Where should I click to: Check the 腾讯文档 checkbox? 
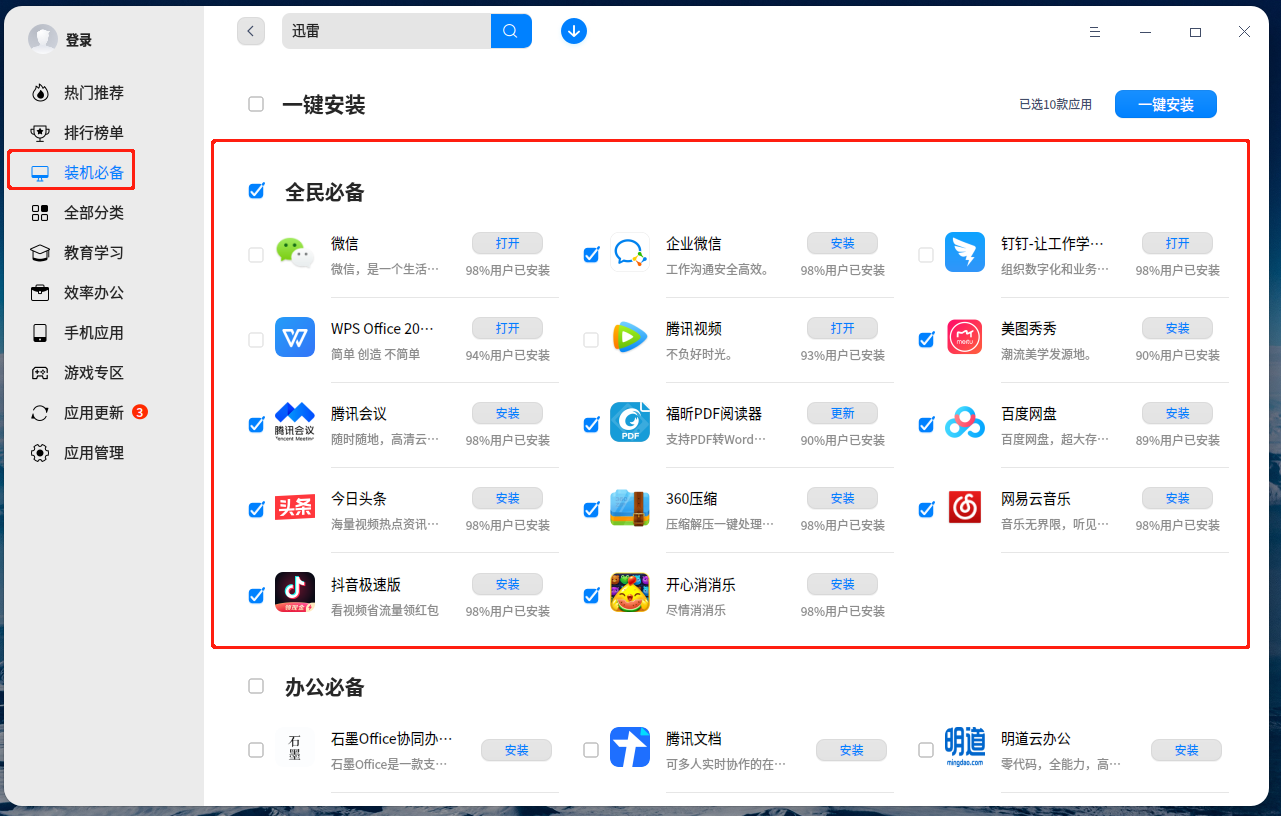[591, 750]
